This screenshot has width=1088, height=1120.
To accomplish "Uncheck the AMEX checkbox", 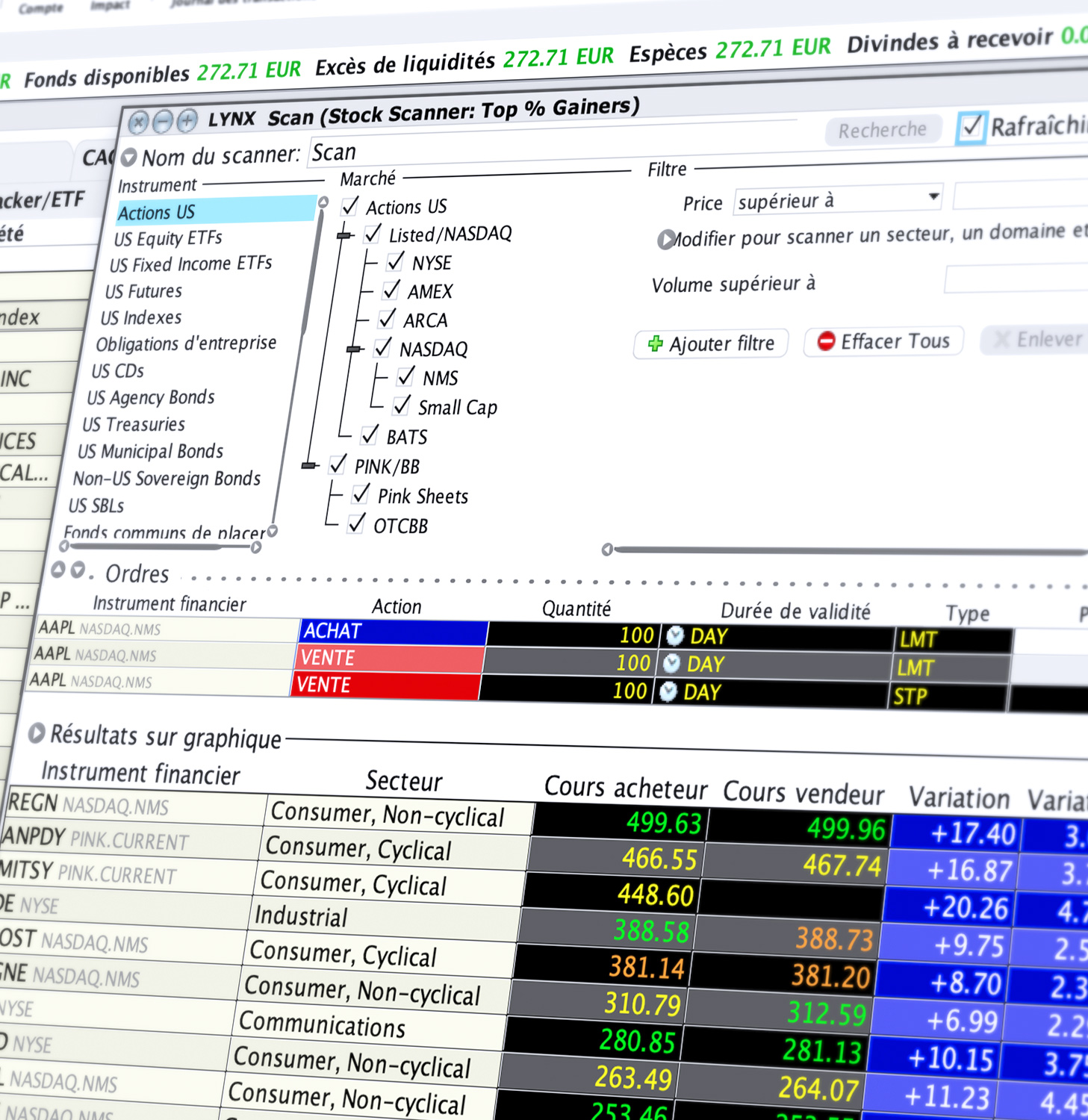I will (x=391, y=290).
